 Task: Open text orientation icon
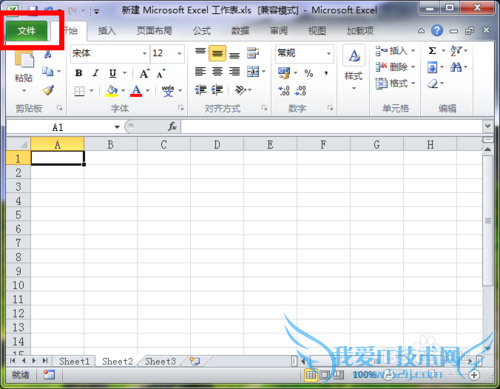(x=241, y=90)
